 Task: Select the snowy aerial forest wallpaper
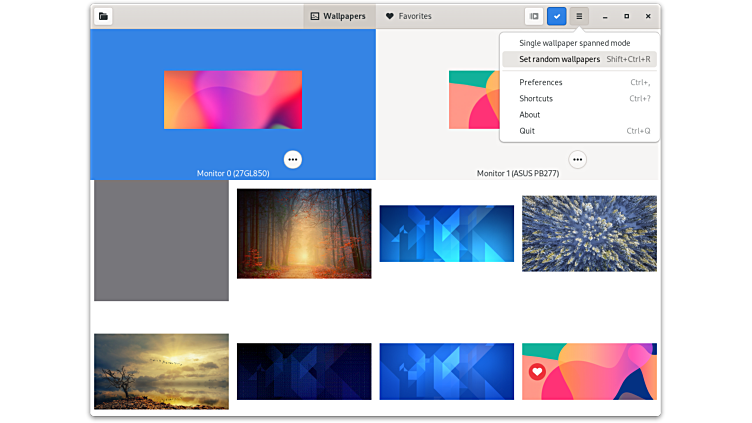pos(589,233)
